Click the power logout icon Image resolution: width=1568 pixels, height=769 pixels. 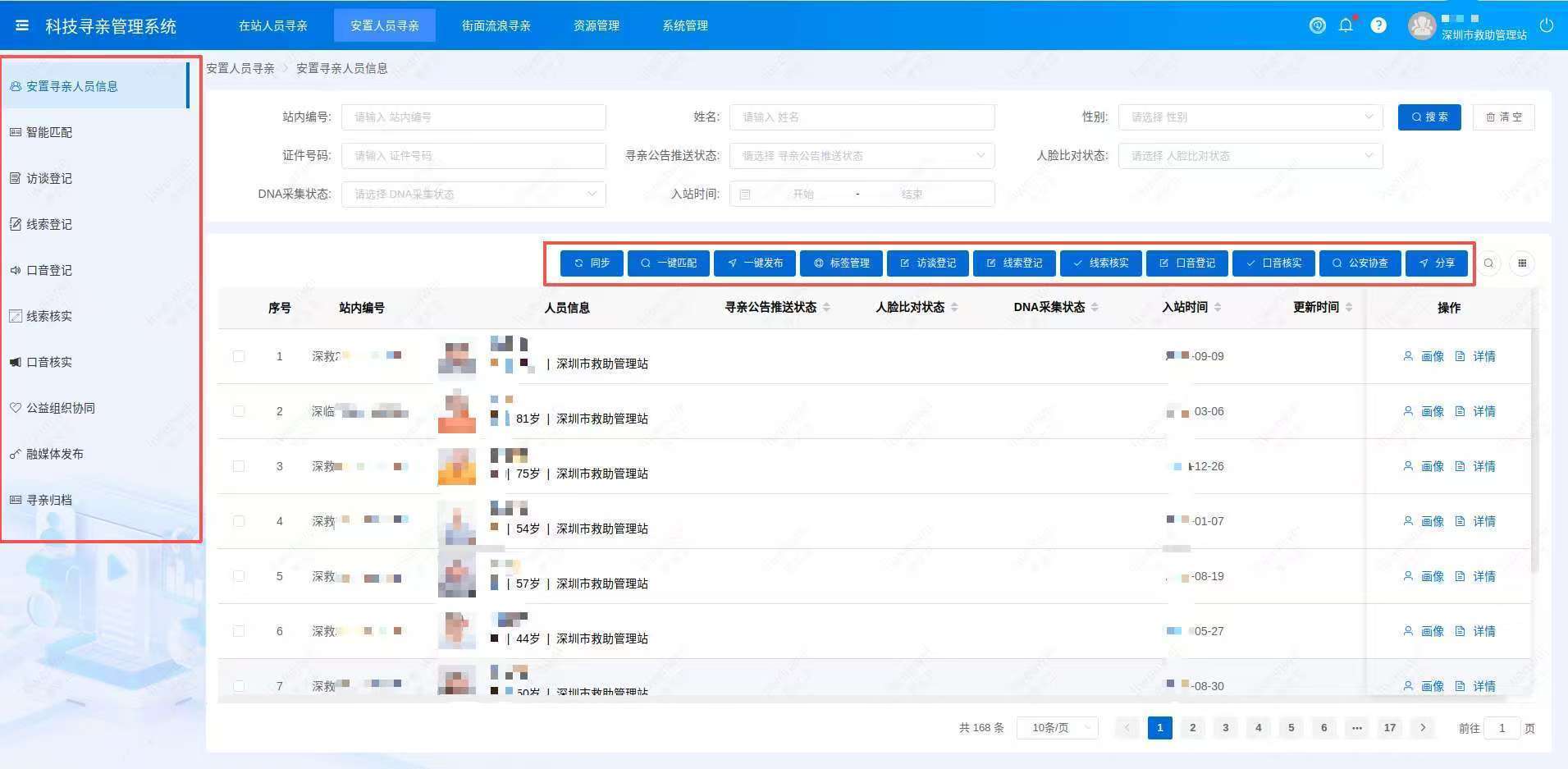click(1547, 25)
